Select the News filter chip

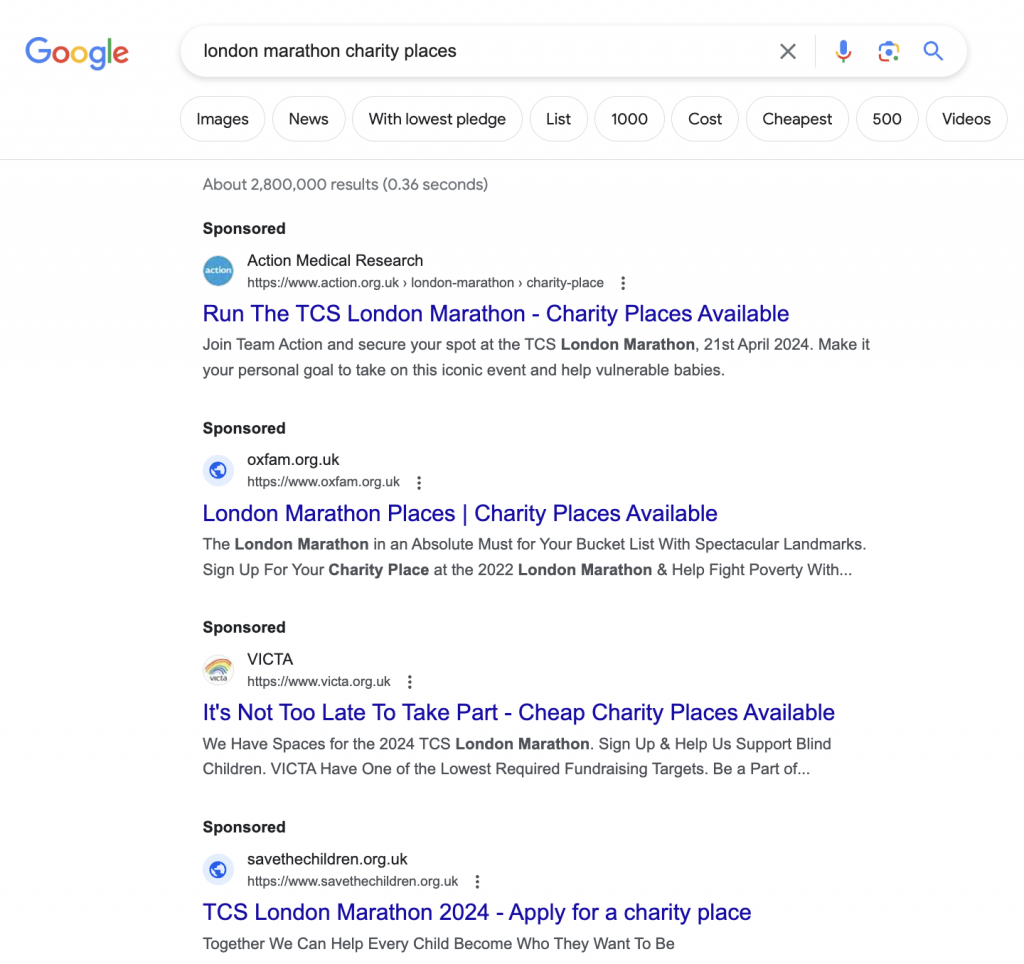pos(308,119)
